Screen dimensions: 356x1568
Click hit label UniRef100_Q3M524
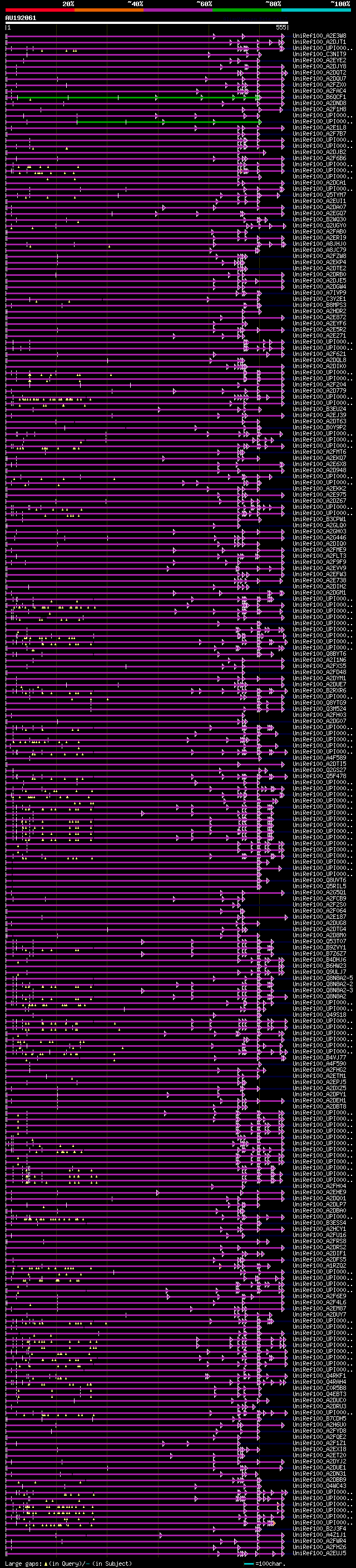(319, 709)
